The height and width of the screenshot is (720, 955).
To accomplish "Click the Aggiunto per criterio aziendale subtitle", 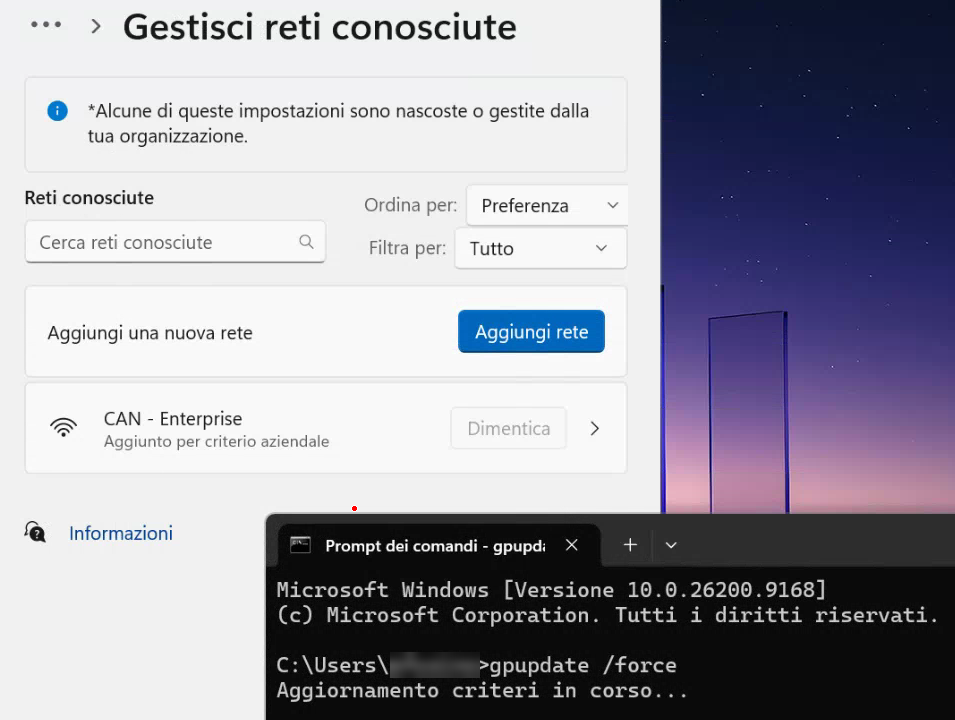I will 216,441.
